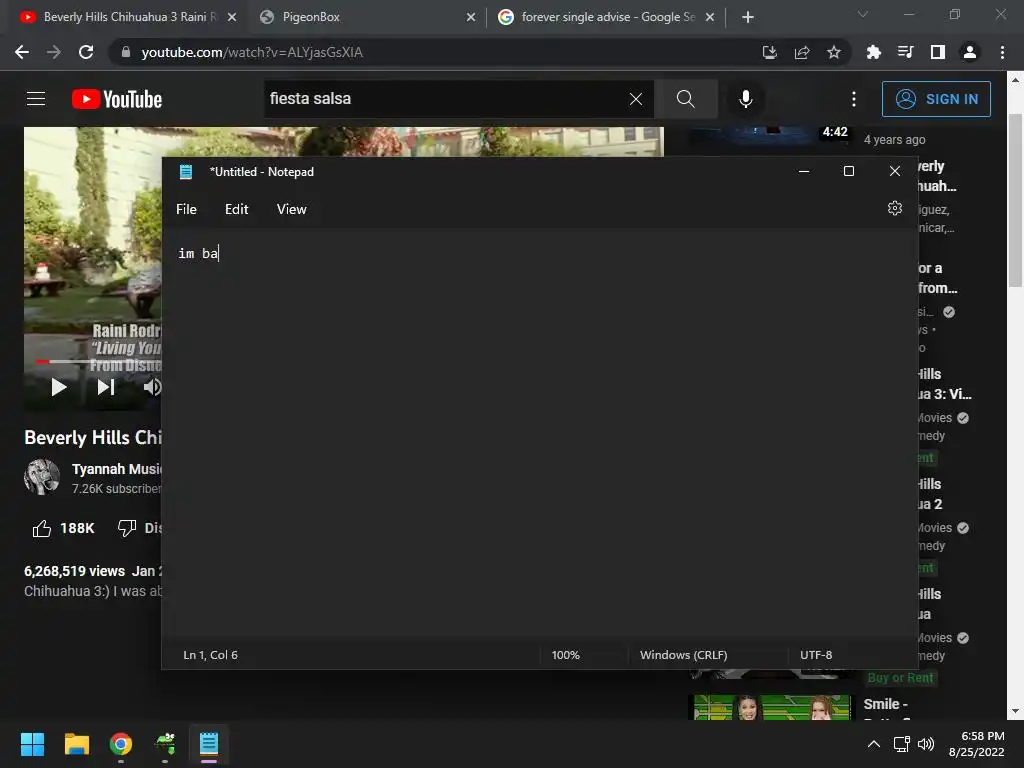The image size is (1024, 768).
Task: Mute the video volume
Action: coord(152,387)
